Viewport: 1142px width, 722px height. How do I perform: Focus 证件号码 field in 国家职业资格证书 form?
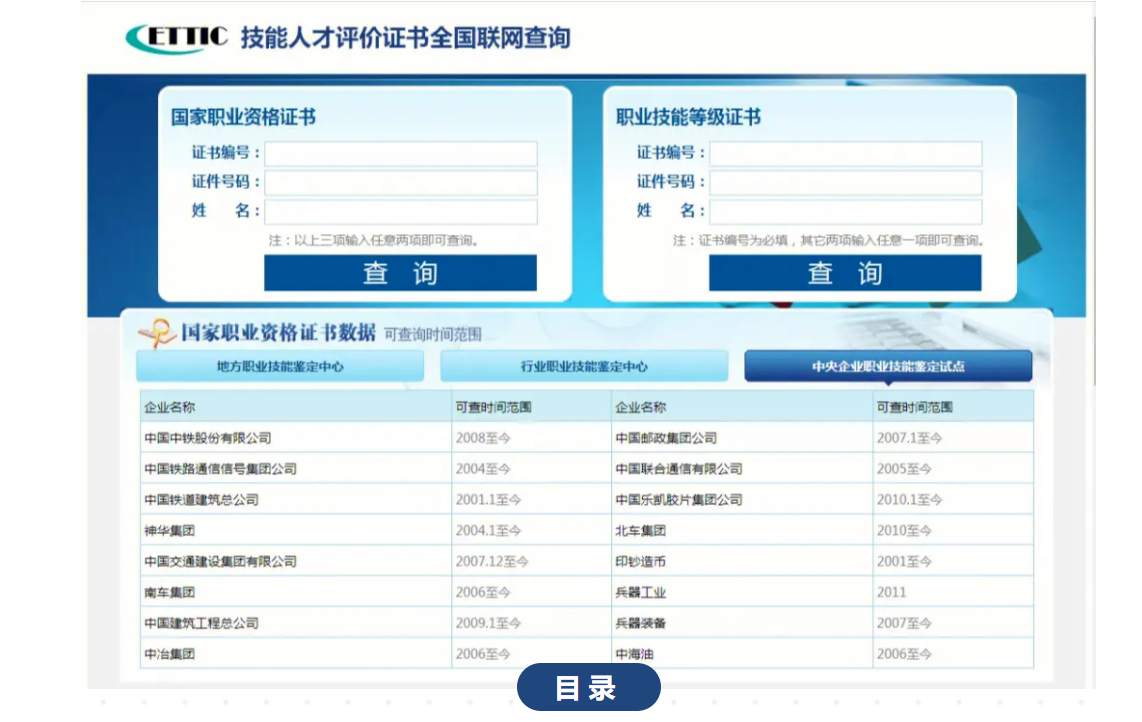pos(401,183)
